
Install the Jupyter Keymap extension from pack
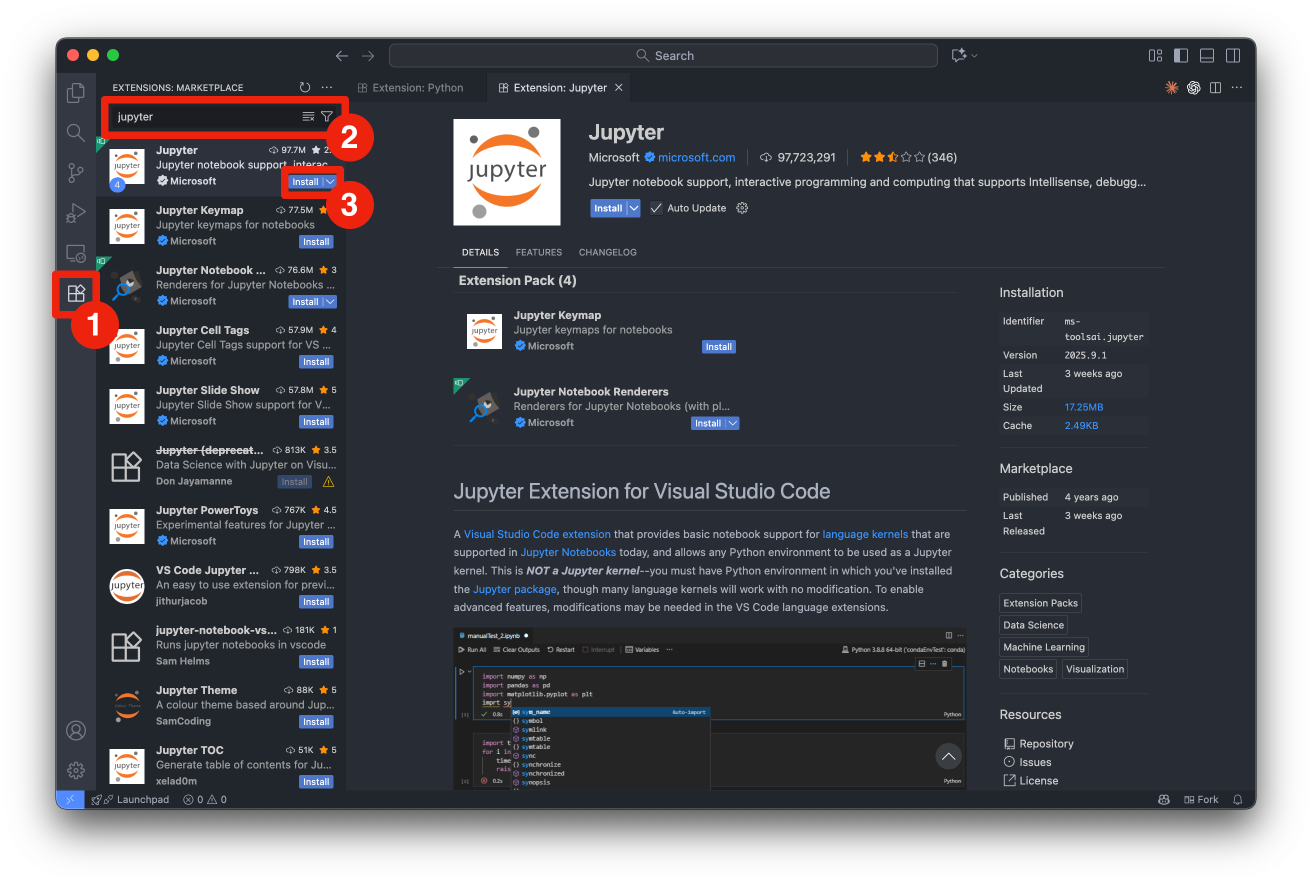click(718, 347)
